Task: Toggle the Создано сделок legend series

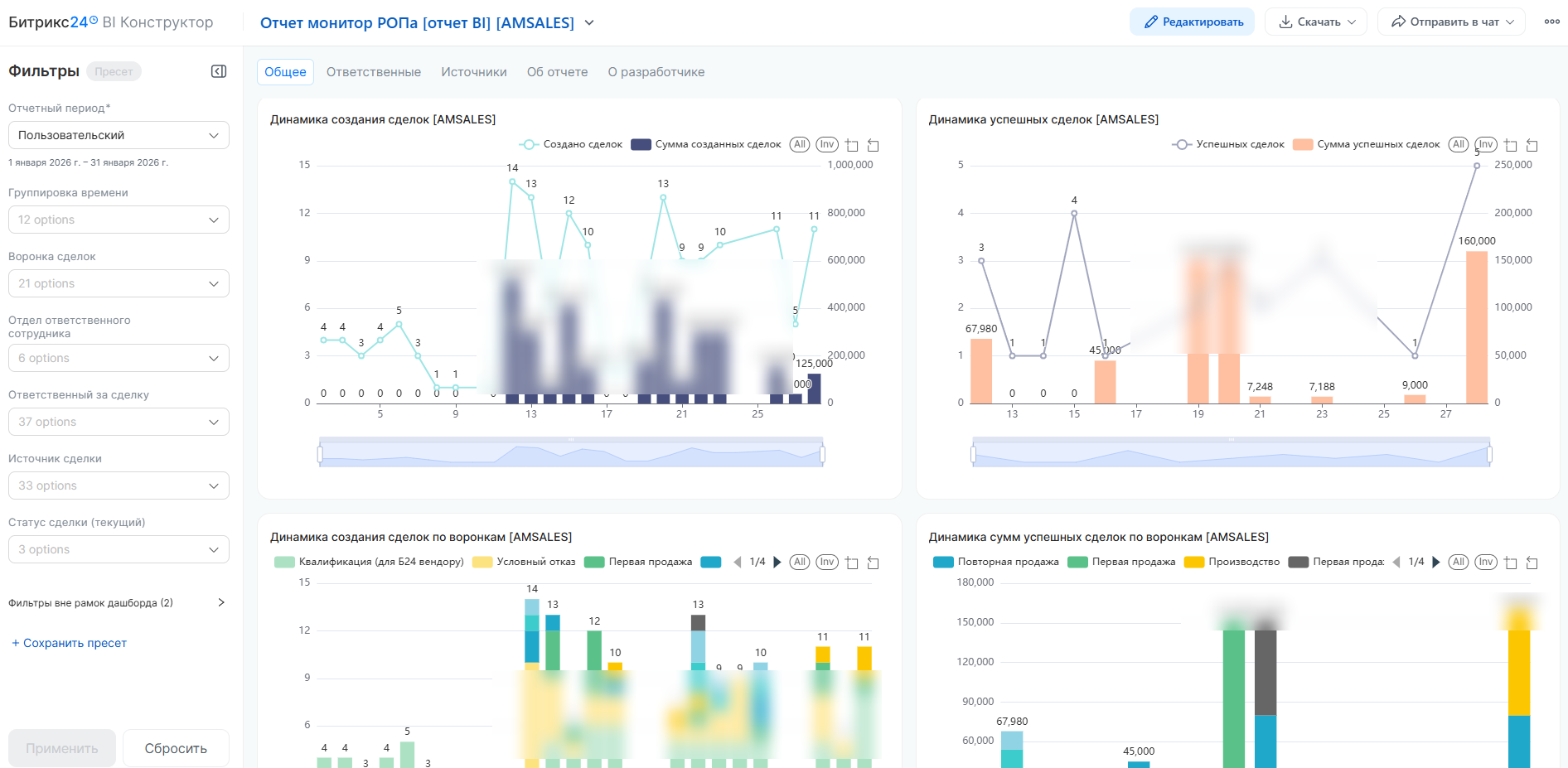Action: click(x=570, y=144)
